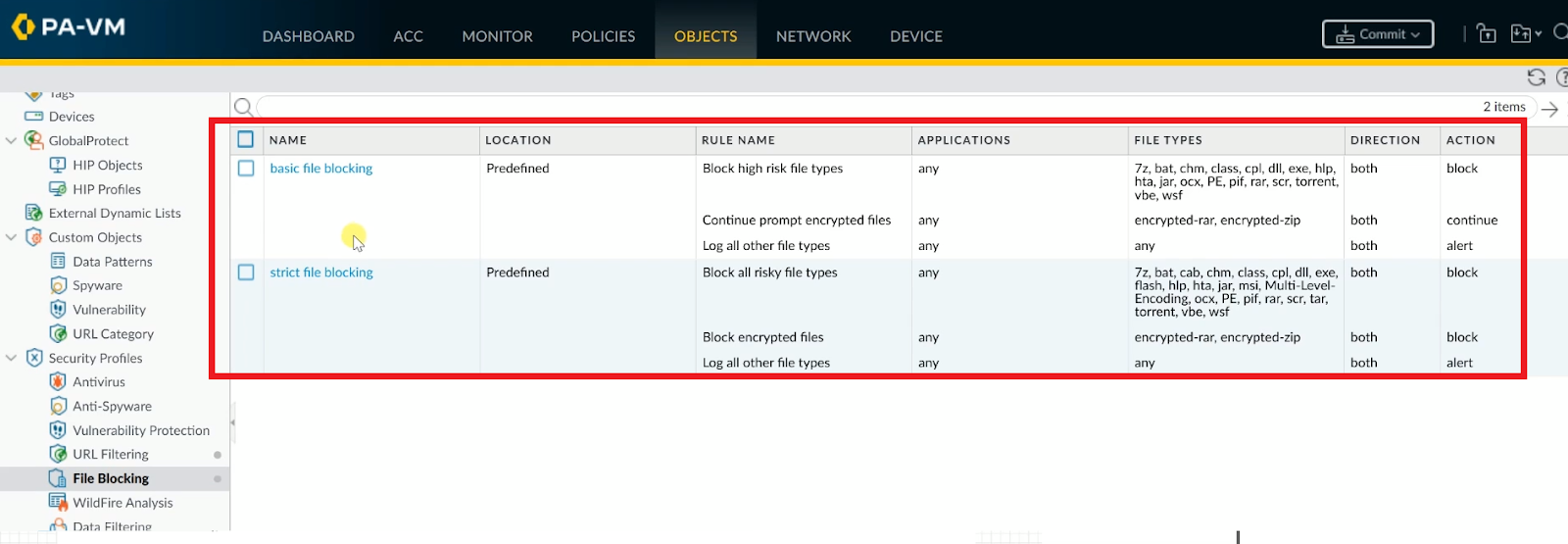Select Devices in the sidebar
This screenshot has width=1568, height=544.
click(x=72, y=117)
